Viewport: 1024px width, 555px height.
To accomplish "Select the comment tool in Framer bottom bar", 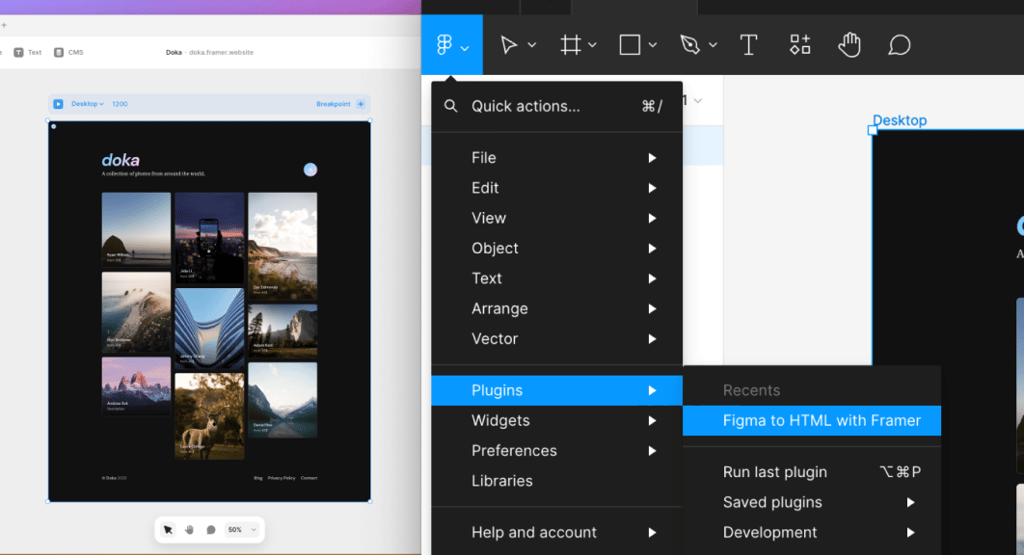I will point(211,530).
